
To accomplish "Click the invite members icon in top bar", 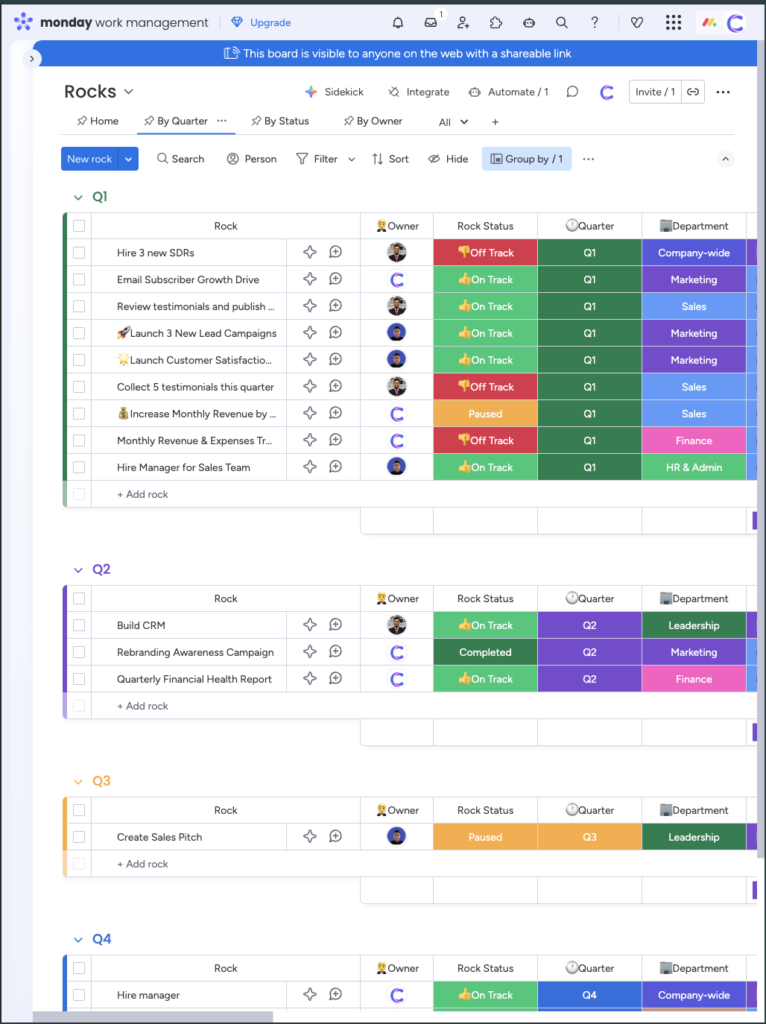I will tap(463, 22).
